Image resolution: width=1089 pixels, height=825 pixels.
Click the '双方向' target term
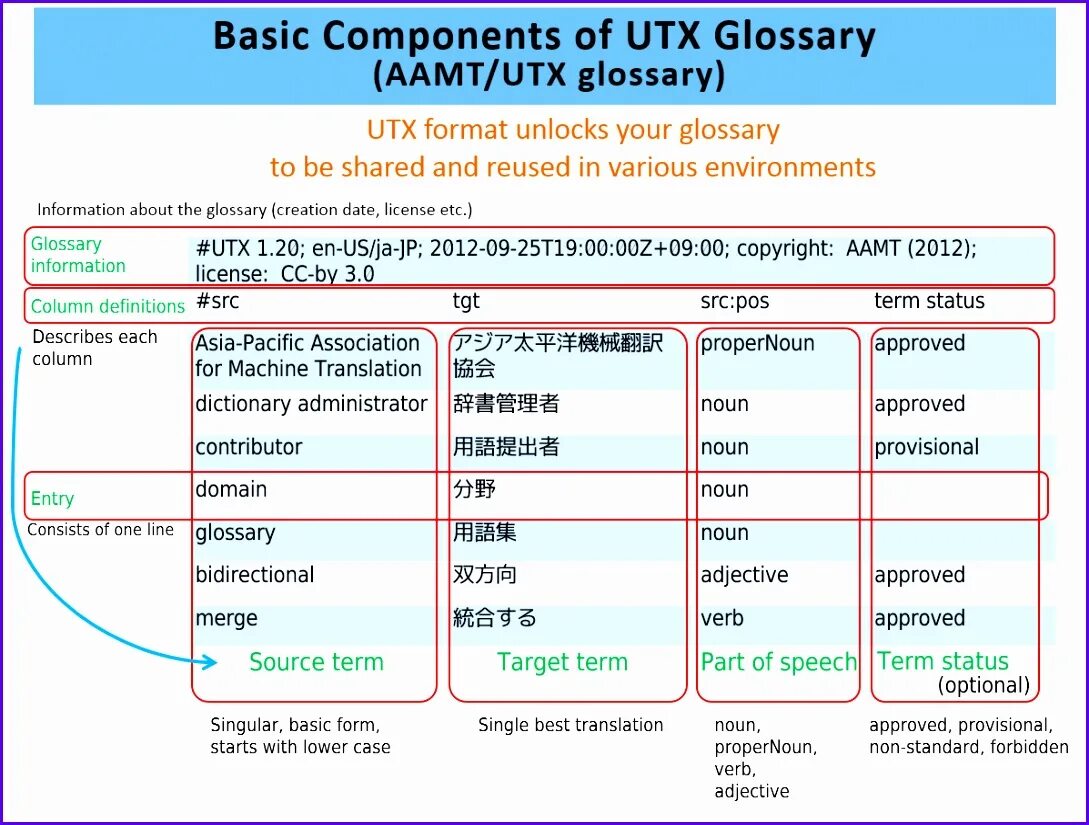click(485, 575)
